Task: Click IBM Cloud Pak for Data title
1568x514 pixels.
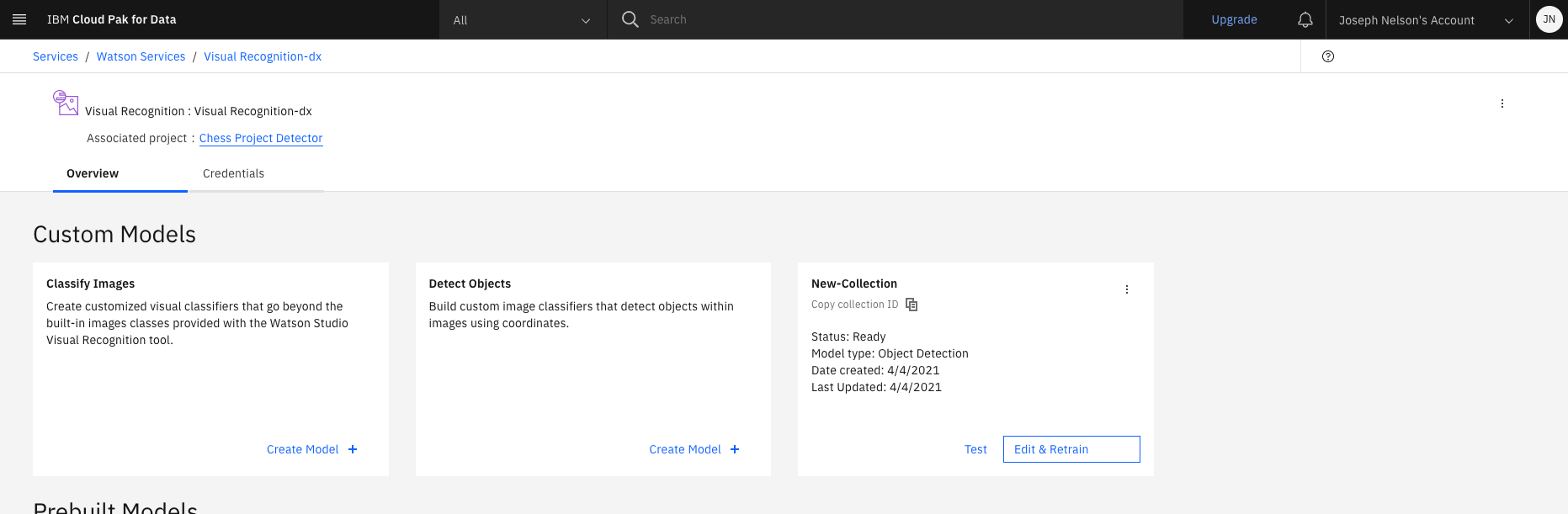Action: coord(112,19)
